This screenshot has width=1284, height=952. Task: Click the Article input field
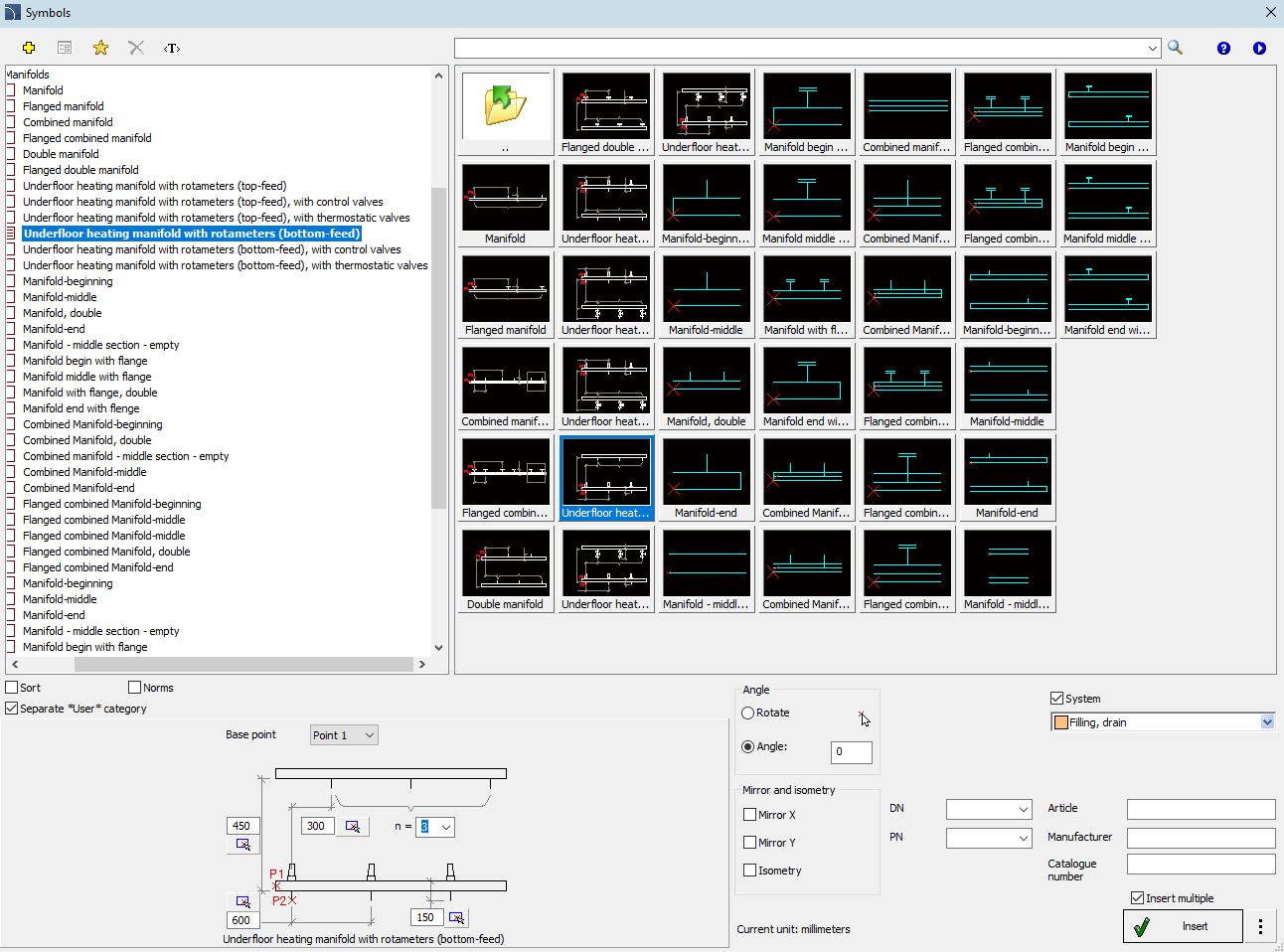point(1200,809)
